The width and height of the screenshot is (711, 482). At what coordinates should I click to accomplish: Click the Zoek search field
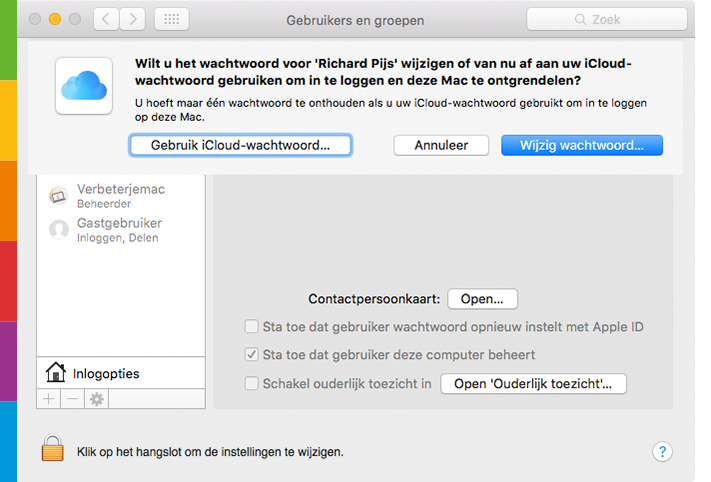coord(607,19)
